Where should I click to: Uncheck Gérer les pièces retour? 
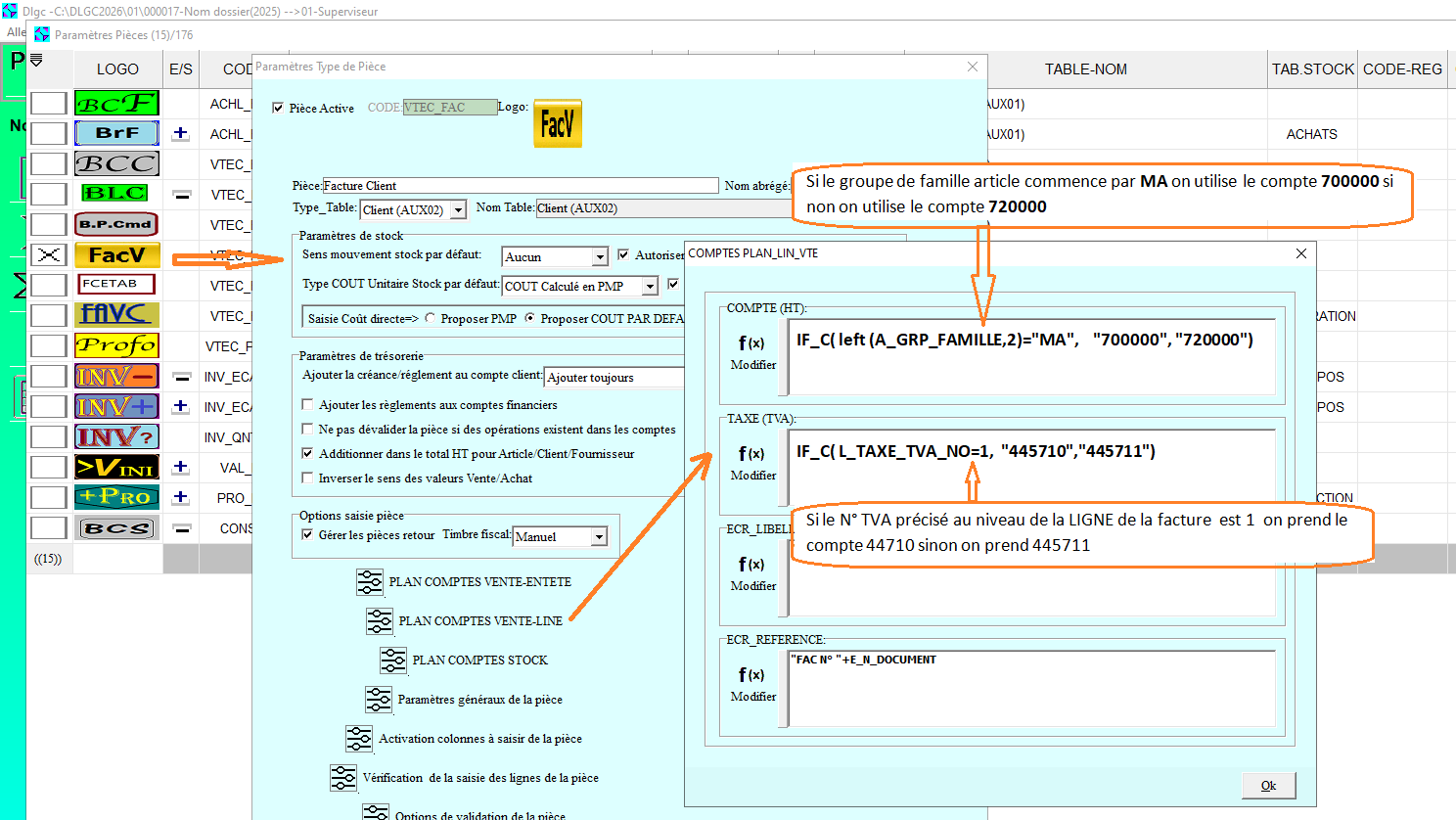pyautogui.click(x=308, y=535)
